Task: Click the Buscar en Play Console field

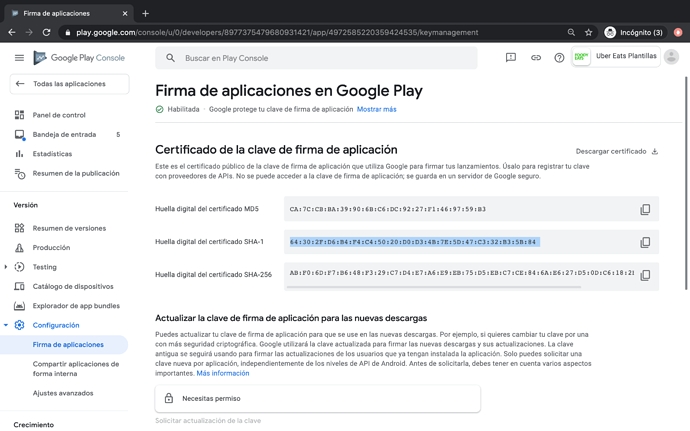Action: tap(320, 58)
